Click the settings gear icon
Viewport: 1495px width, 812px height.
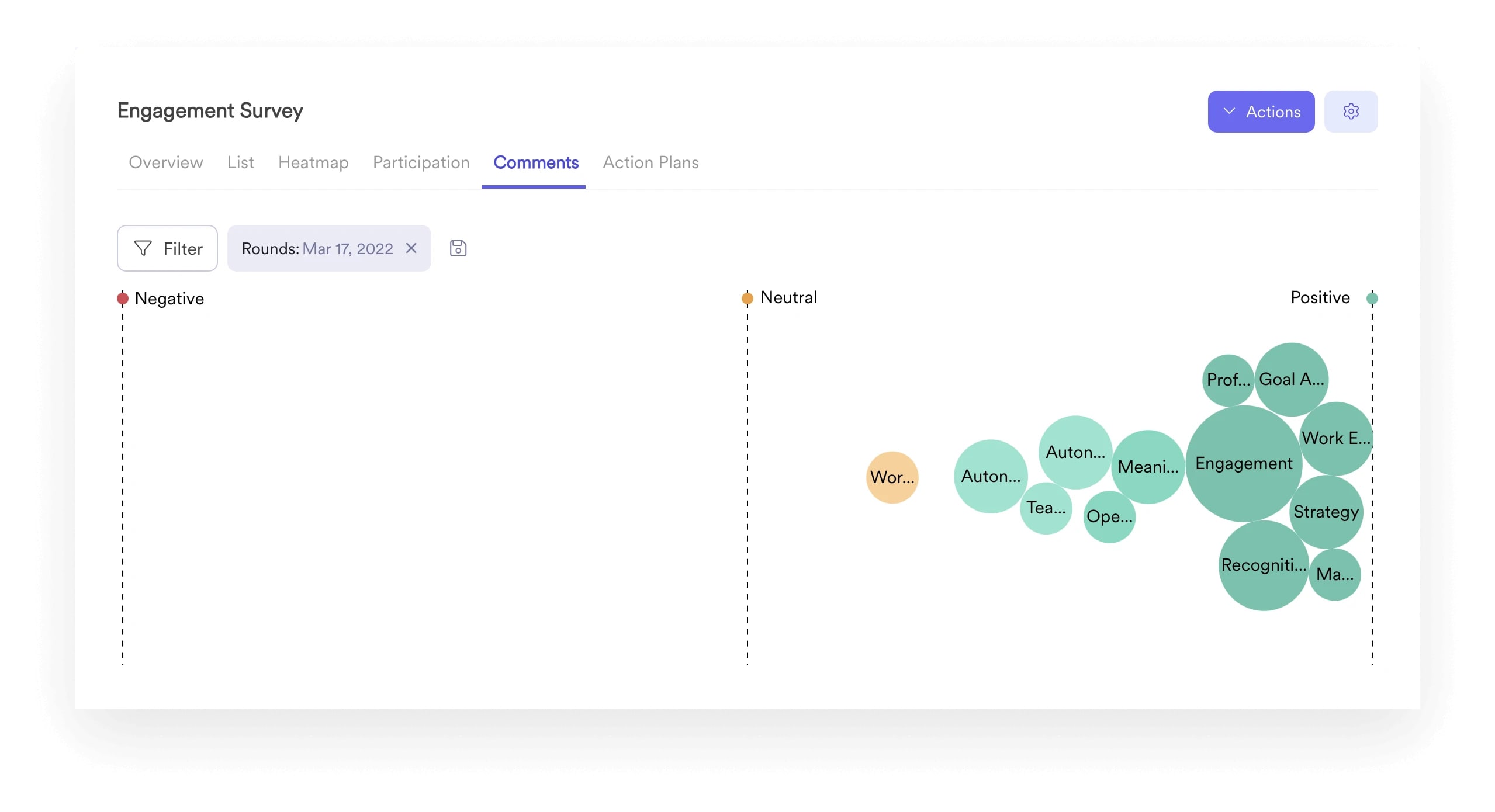pyautogui.click(x=1351, y=111)
